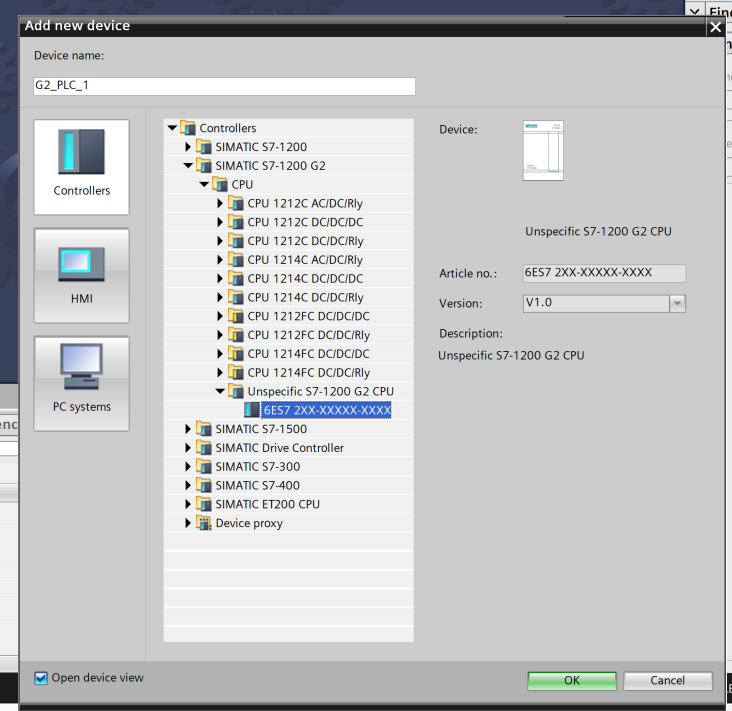Expand CPU 1214FC DC/DC/DC node

tap(220, 354)
